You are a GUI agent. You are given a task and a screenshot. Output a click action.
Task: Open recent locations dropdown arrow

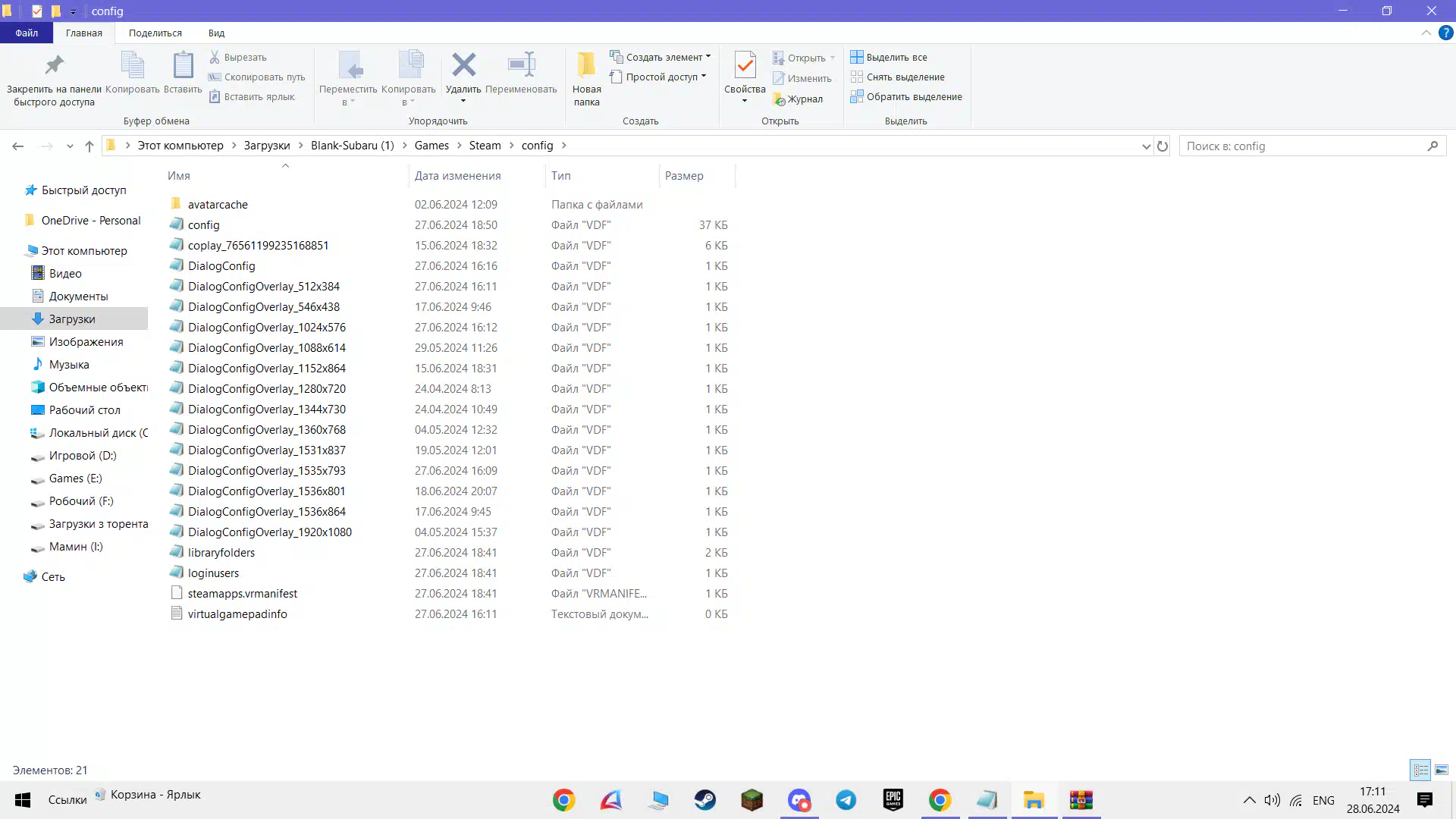pyautogui.click(x=70, y=146)
